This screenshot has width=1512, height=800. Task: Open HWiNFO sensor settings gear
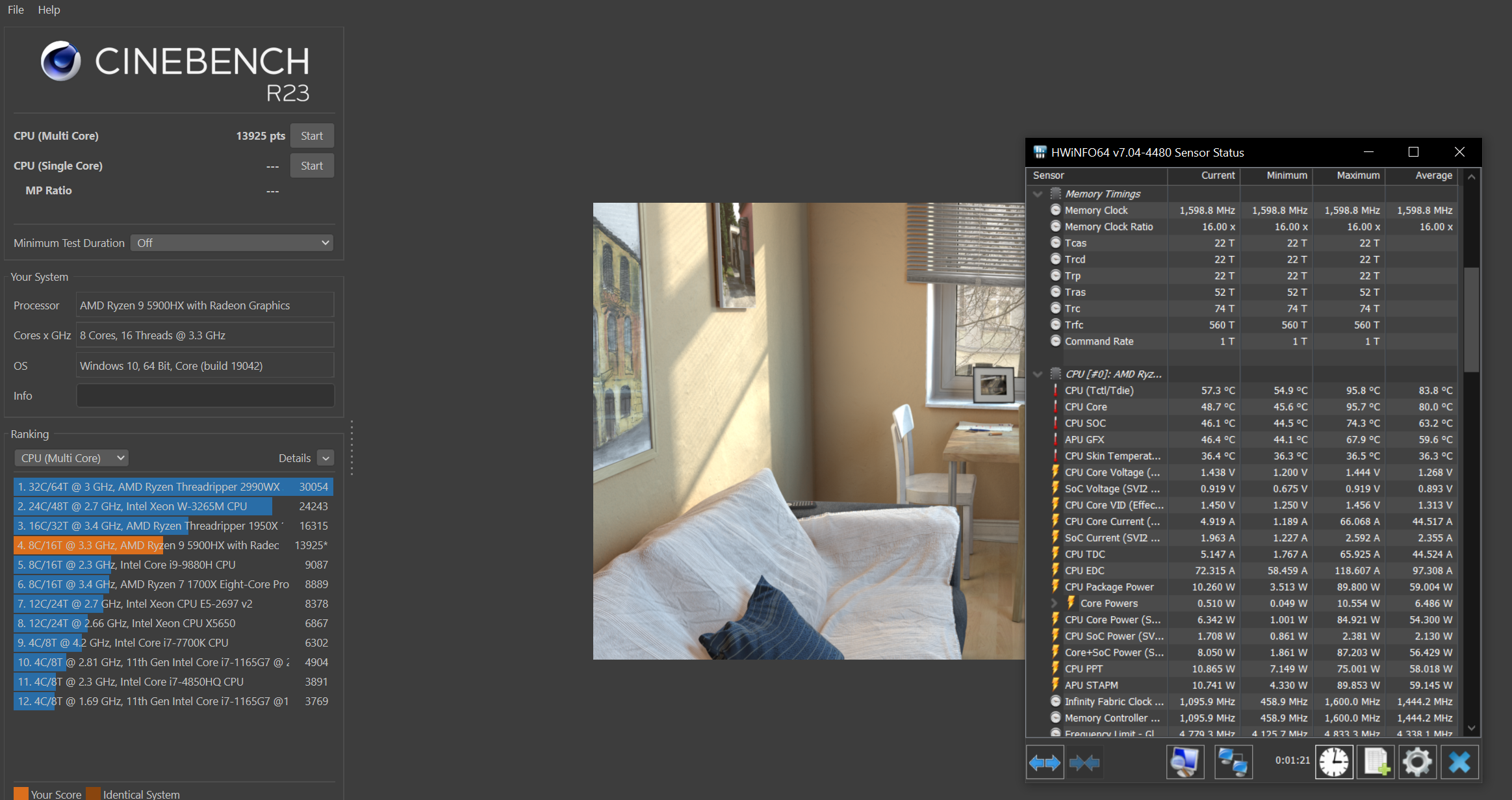click(x=1417, y=762)
